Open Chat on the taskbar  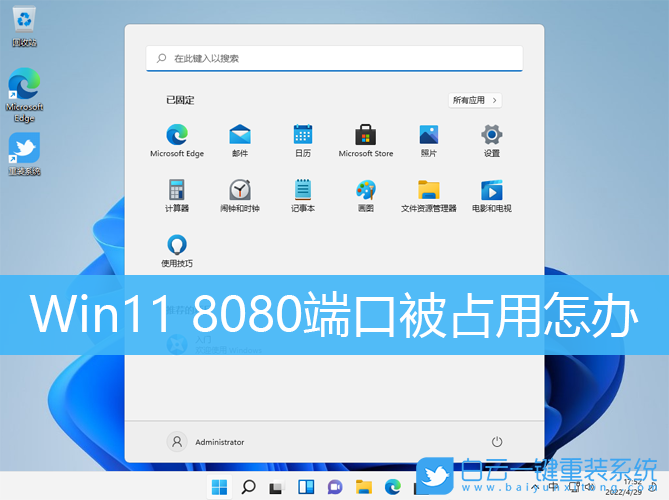[335, 487]
